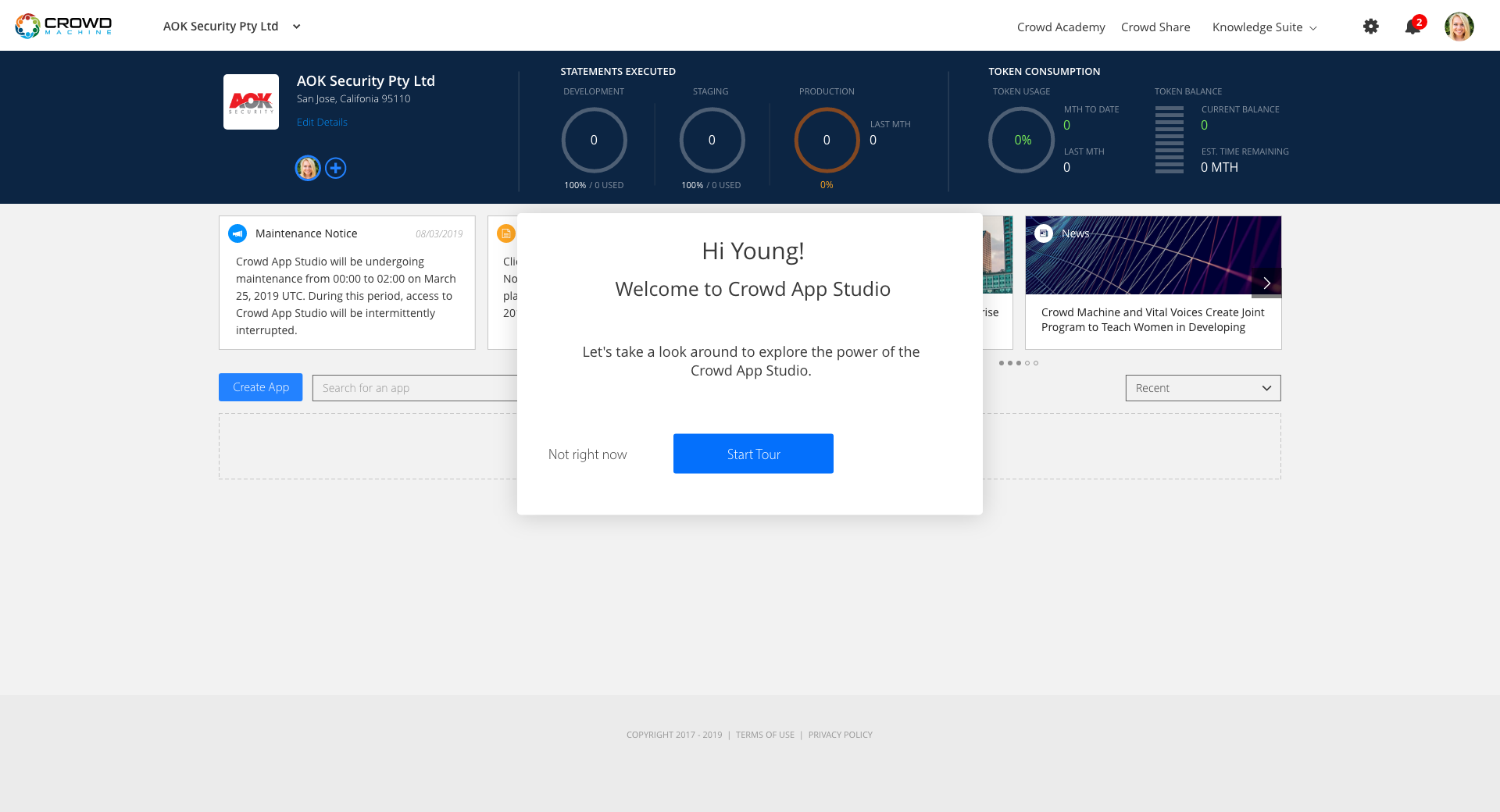This screenshot has height=812, width=1500.
Task: Click the Token Balance bar indicator
Action: pyautogui.click(x=1170, y=140)
